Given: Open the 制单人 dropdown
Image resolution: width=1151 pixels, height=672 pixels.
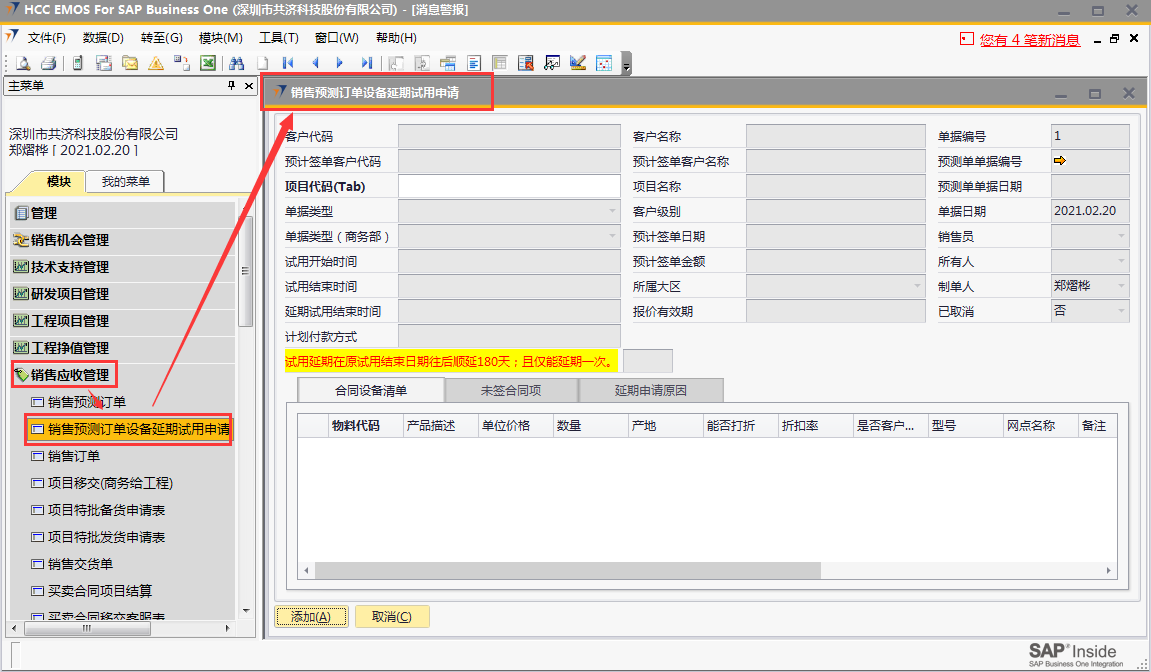Looking at the screenshot, I should point(1121,286).
